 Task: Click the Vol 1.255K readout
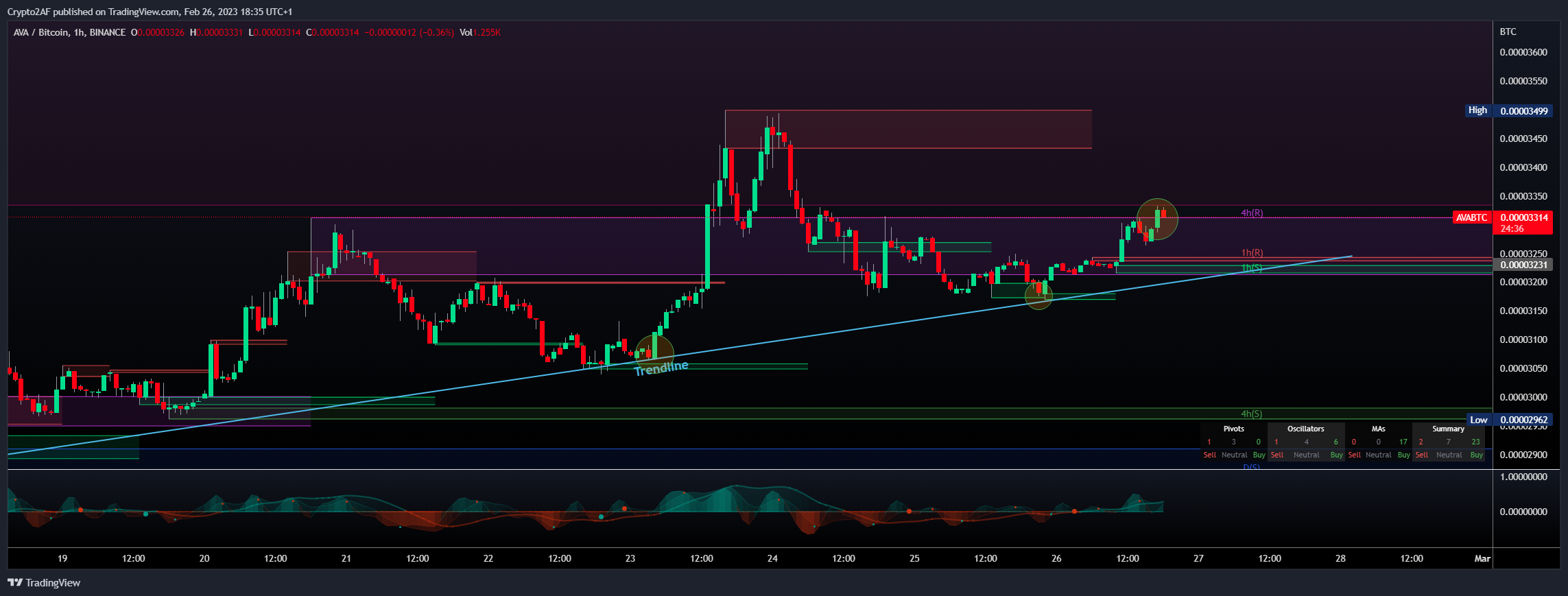(x=480, y=32)
